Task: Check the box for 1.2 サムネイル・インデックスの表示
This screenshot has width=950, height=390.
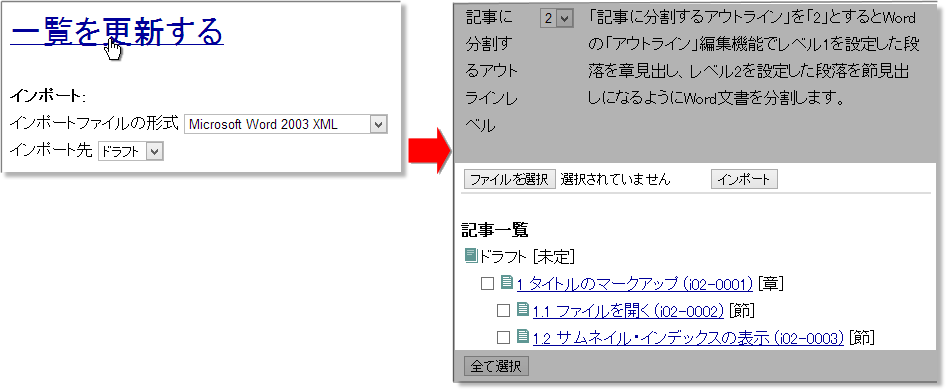Action: pyautogui.click(x=503, y=338)
